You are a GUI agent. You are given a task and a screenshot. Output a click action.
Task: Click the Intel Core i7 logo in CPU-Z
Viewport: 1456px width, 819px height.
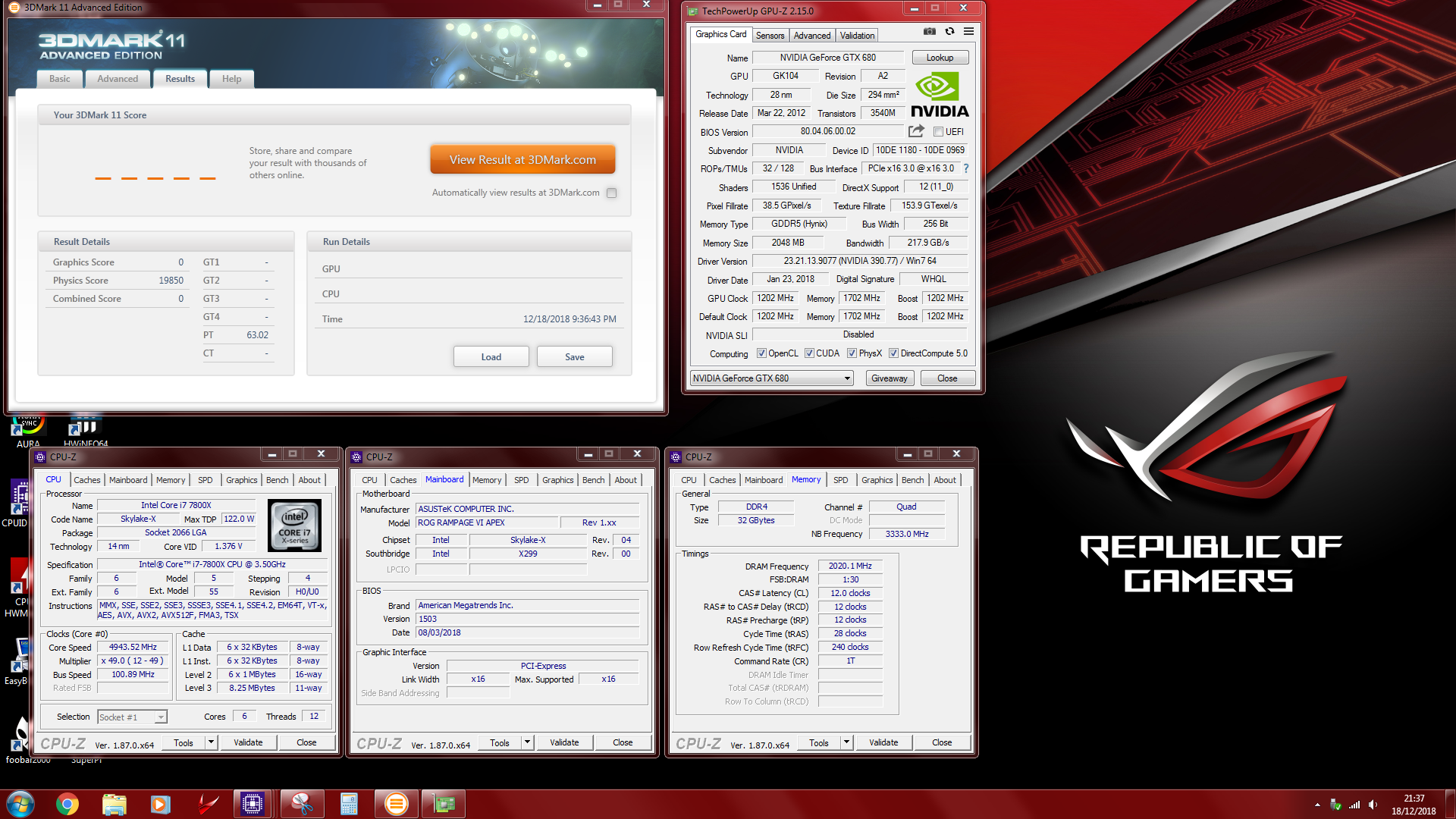[x=295, y=526]
